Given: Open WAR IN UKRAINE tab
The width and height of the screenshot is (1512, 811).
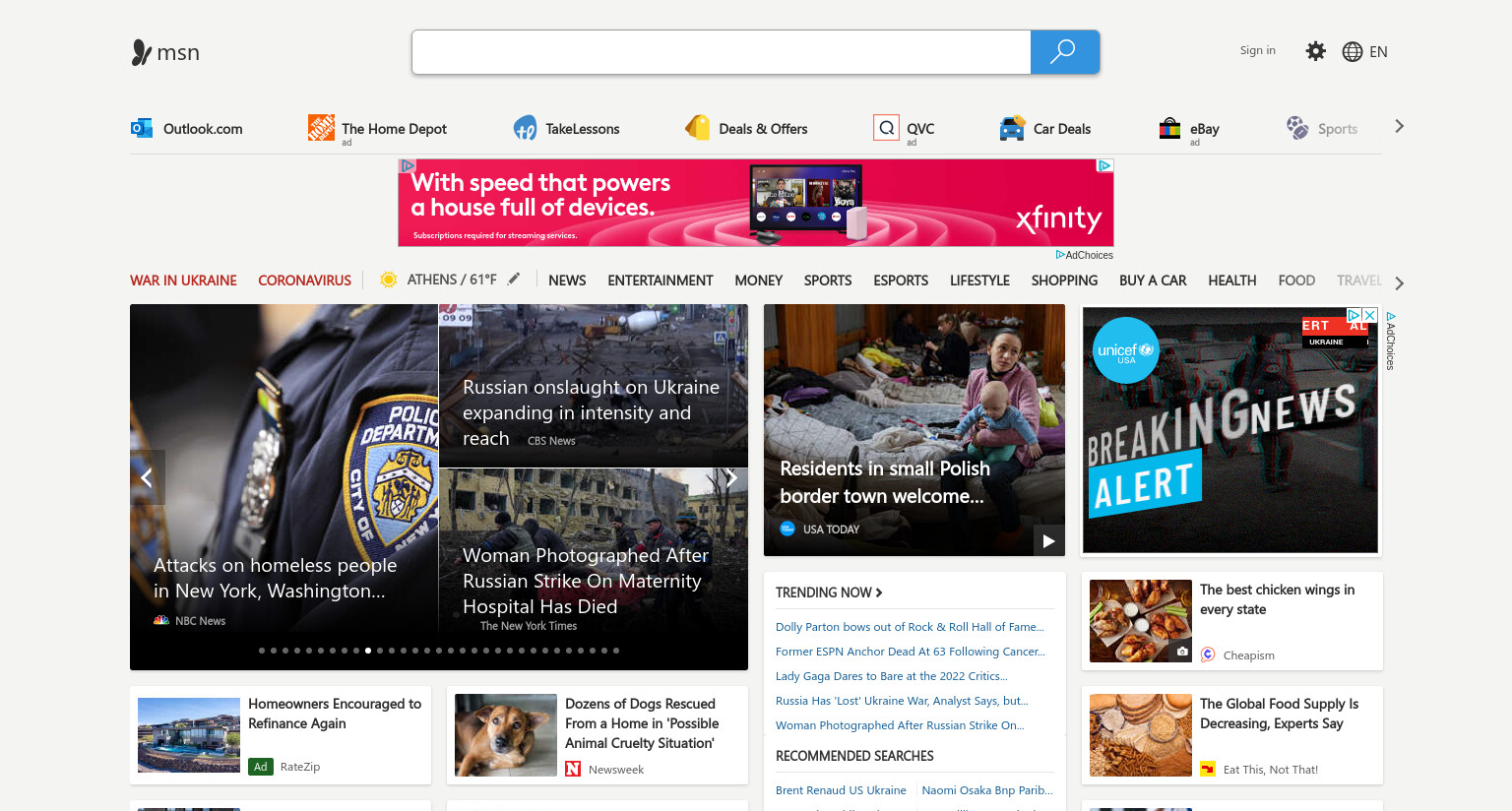Looking at the screenshot, I should click(183, 281).
